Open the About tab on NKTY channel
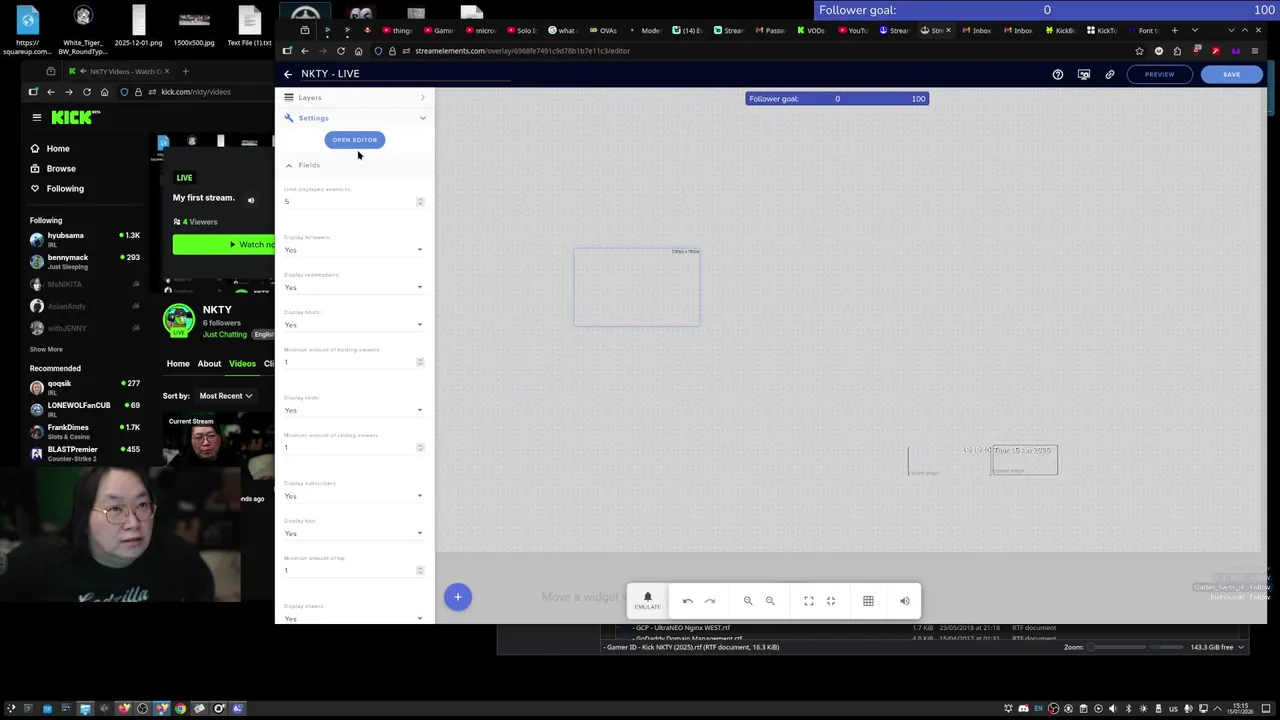 [x=209, y=364]
